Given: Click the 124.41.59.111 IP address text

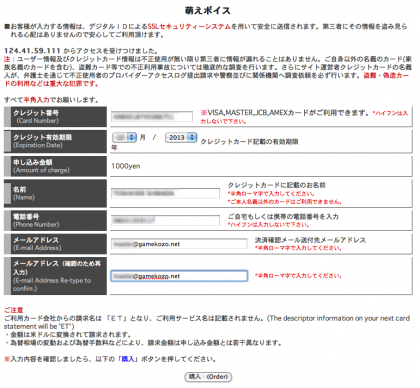Looking at the screenshot, I should pos(32,51).
